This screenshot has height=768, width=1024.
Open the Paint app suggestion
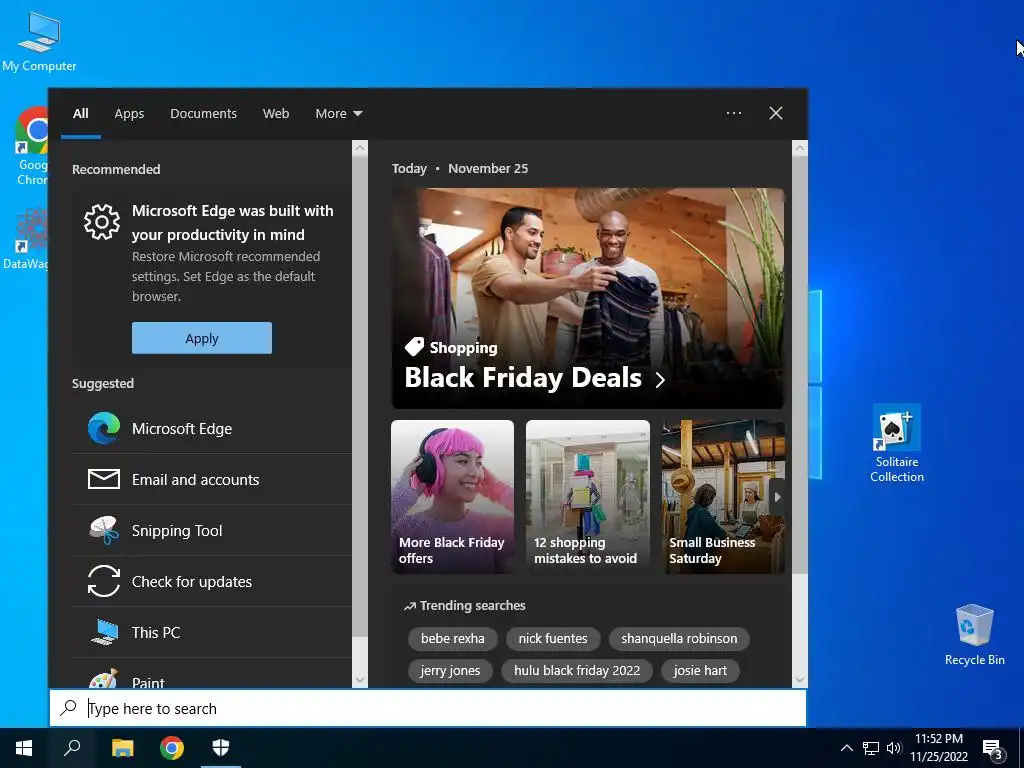[212, 675]
